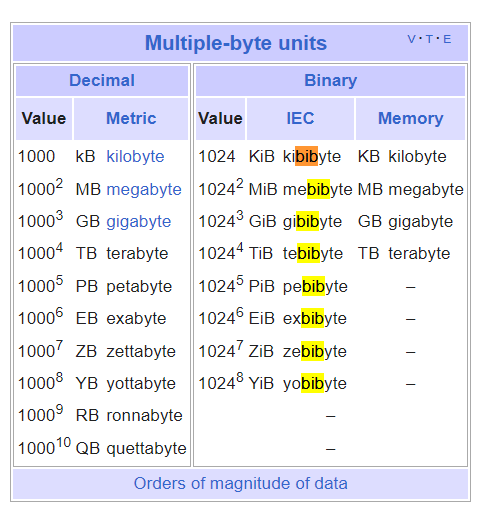Click kilobyte in the Memory column

(417, 156)
